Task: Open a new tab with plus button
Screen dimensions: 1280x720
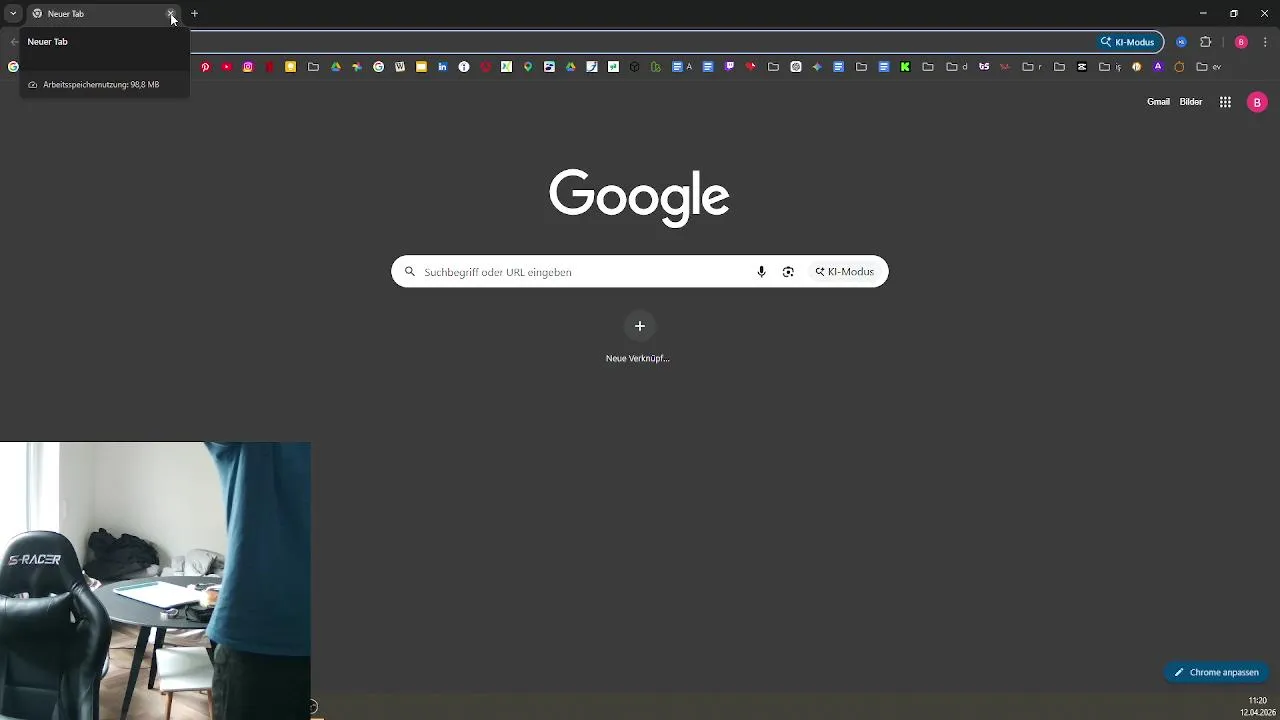Action: [195, 14]
